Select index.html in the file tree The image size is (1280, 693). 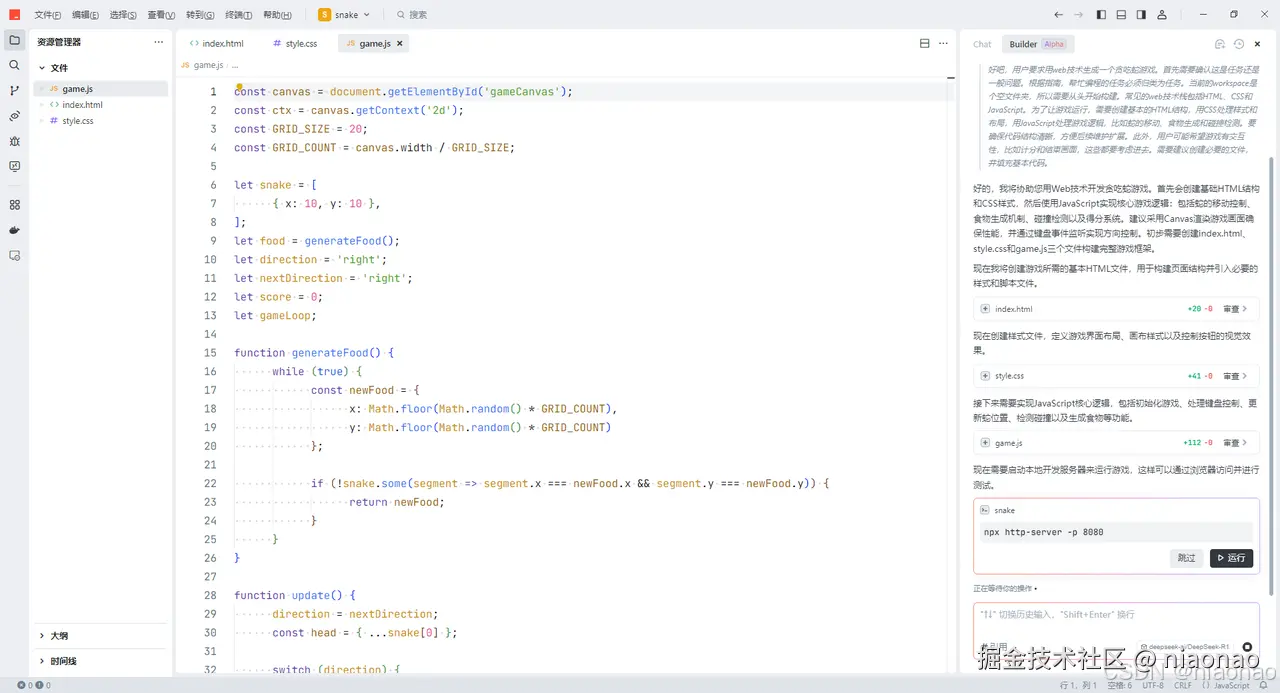[x=100, y=105]
